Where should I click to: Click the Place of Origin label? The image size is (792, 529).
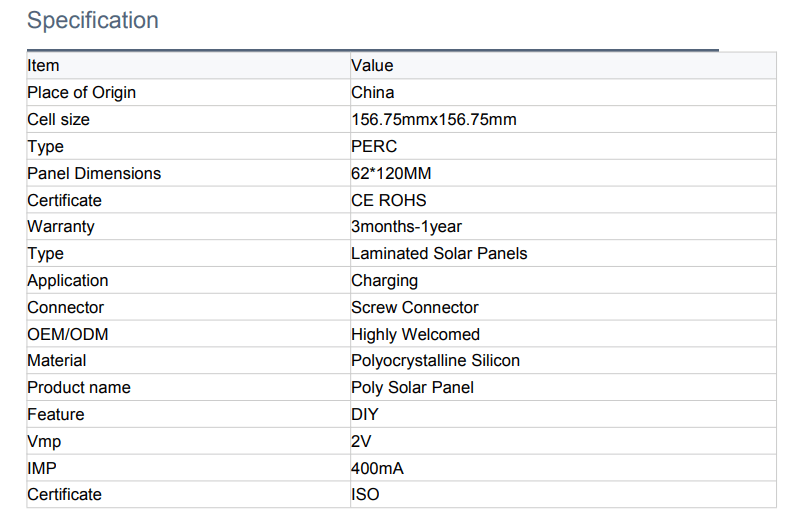click(81, 93)
